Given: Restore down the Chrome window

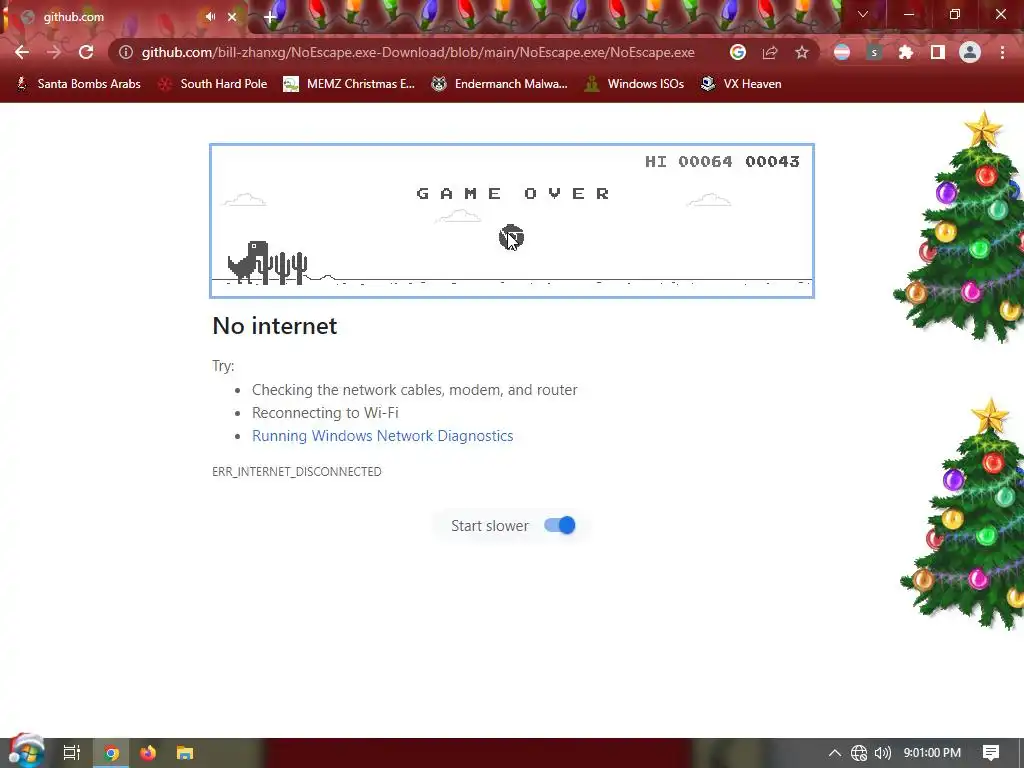Looking at the screenshot, I should (955, 14).
